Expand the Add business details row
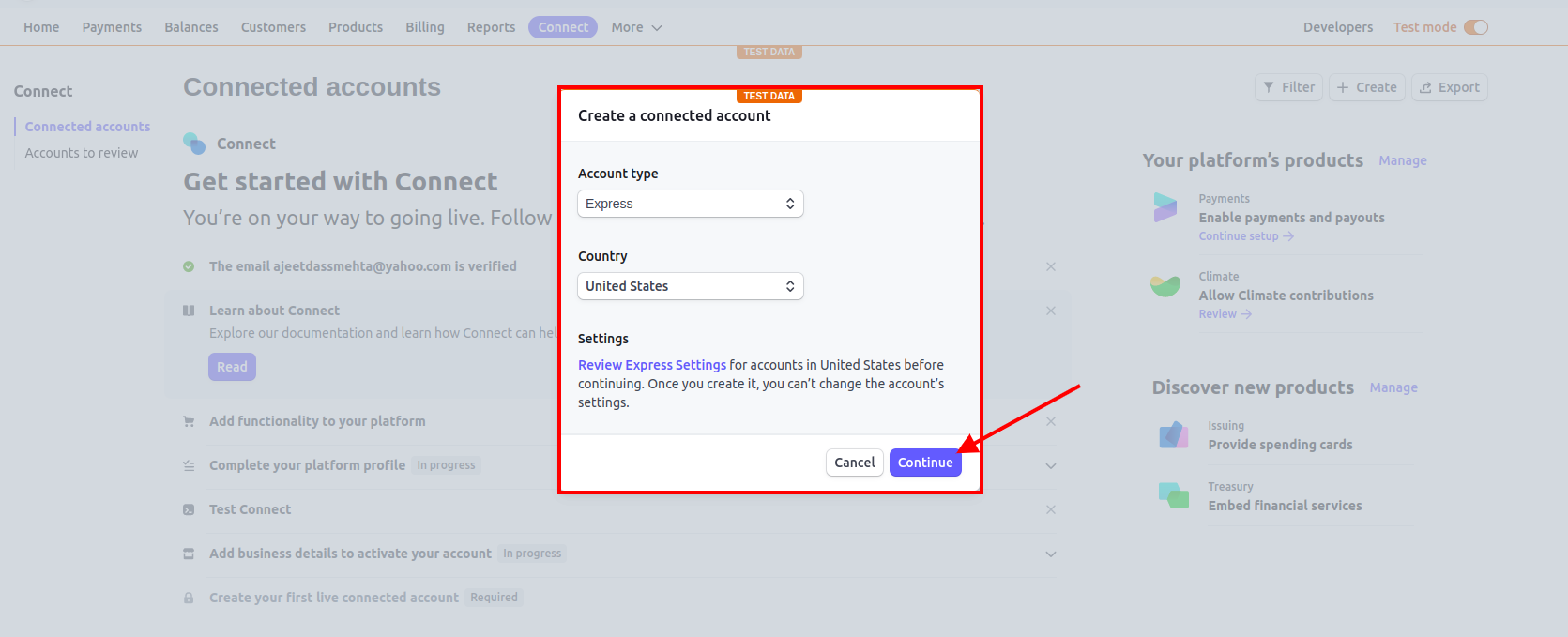Image resolution: width=1568 pixels, height=637 pixels. 1051,554
